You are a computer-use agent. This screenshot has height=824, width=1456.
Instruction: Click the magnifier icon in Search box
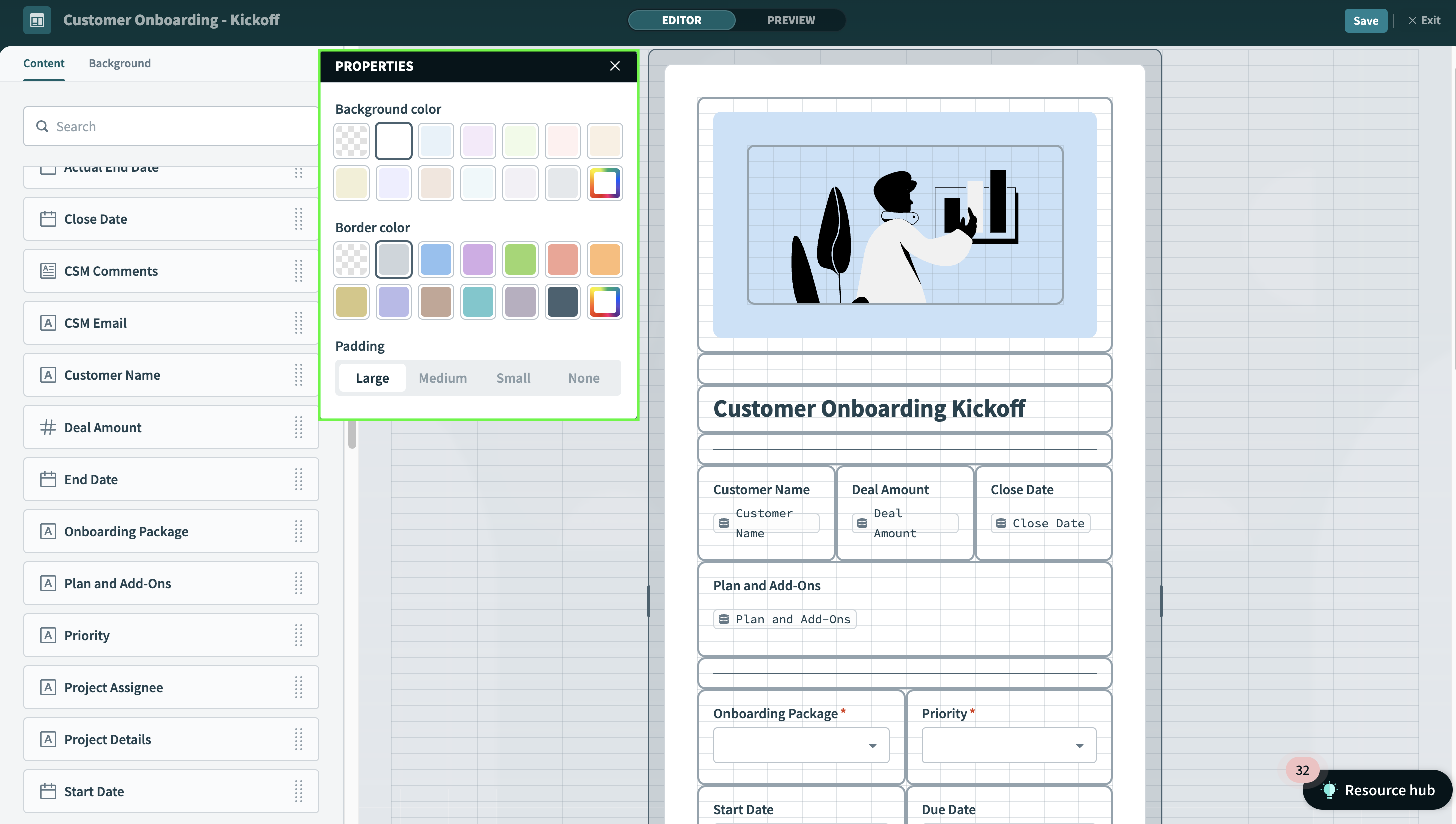click(x=42, y=126)
